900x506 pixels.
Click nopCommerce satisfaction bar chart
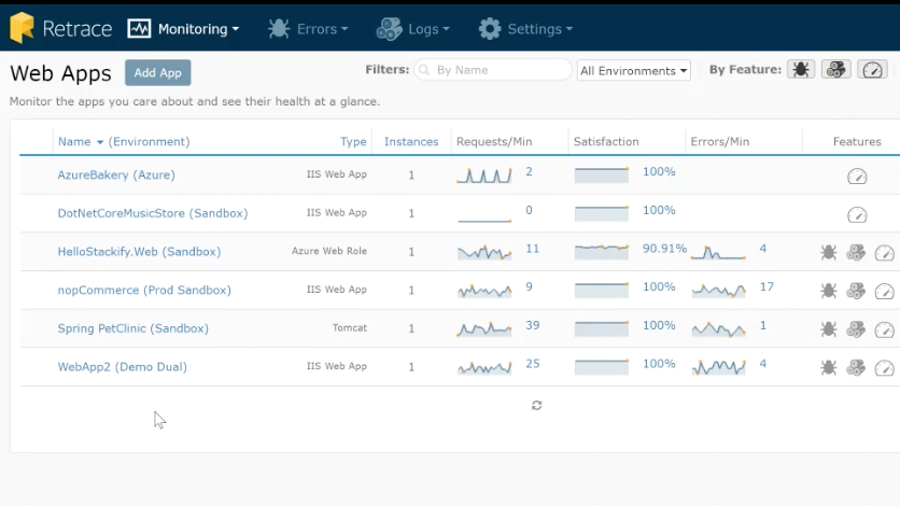[602, 290]
